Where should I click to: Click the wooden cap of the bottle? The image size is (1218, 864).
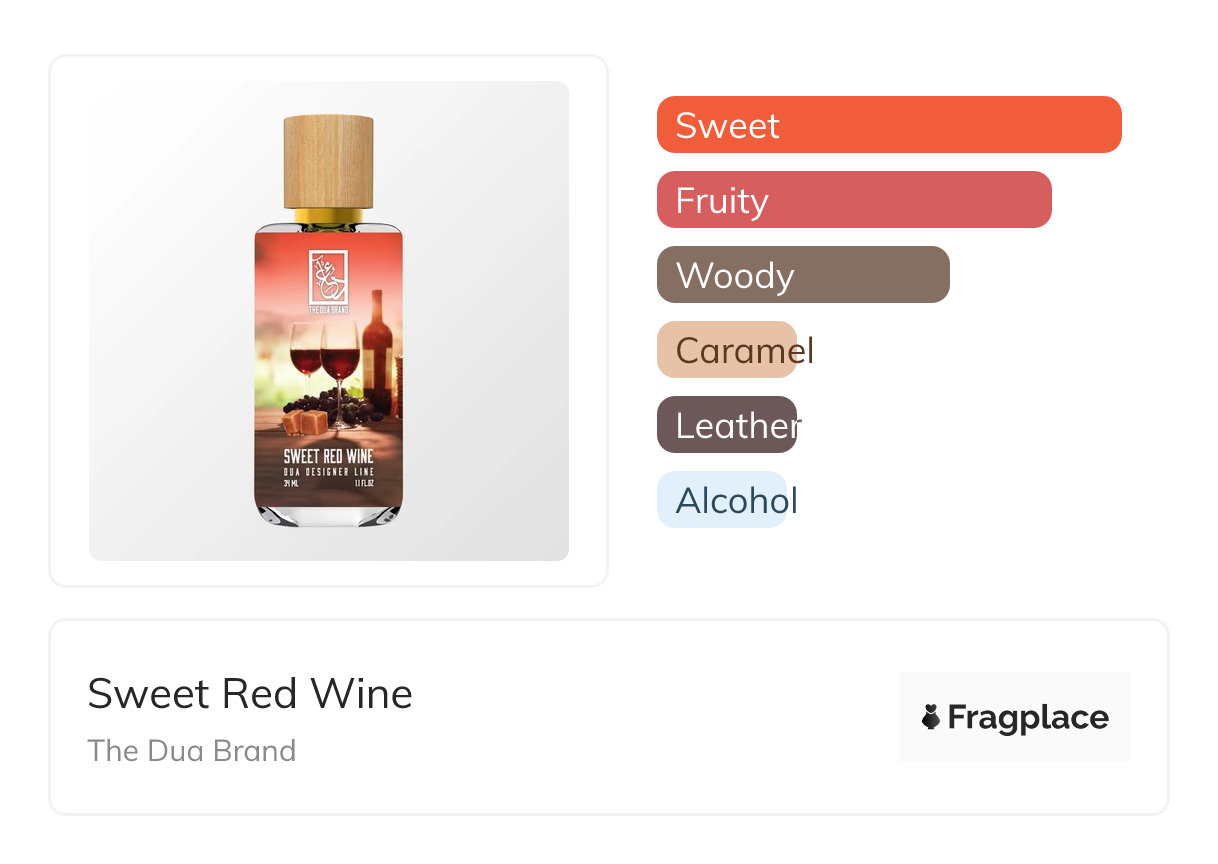329,161
